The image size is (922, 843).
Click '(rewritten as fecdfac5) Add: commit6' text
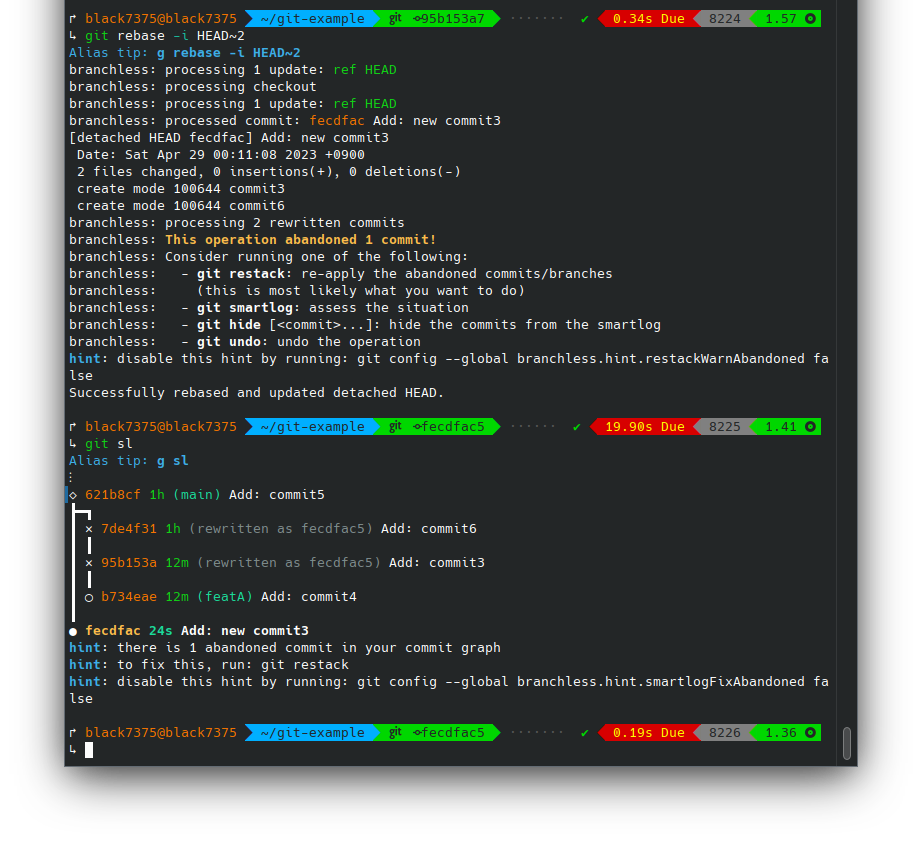(333, 529)
